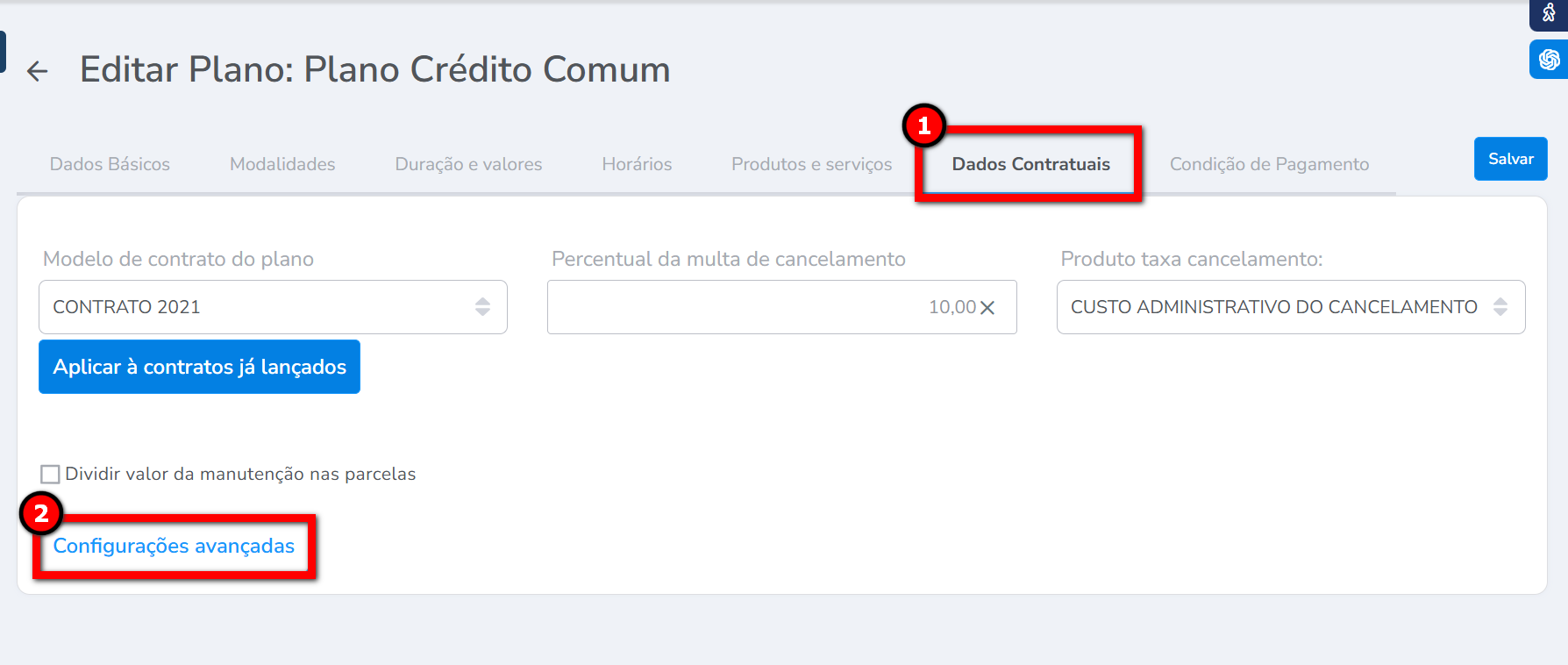
Task: Select the Horários tab
Action: coord(637,164)
